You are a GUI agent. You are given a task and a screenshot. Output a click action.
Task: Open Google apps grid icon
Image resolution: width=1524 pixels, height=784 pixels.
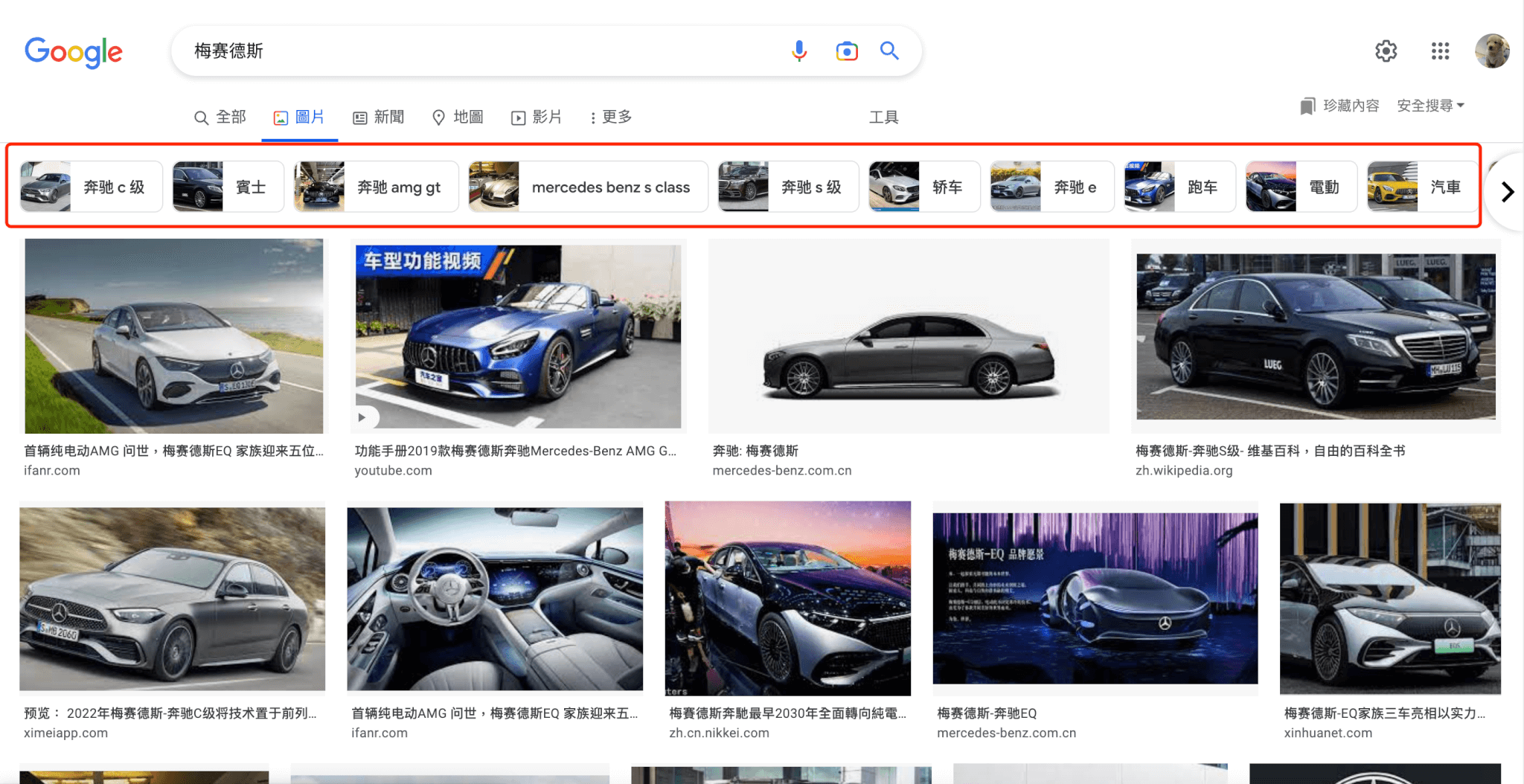click(1440, 51)
